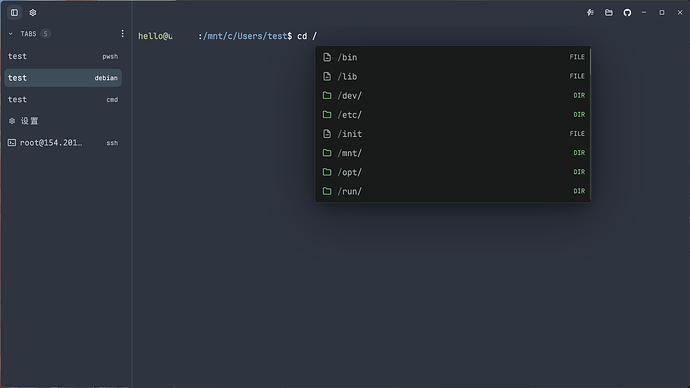Pick the /mnt/ directory suggestion
690x388 pixels.
point(453,153)
